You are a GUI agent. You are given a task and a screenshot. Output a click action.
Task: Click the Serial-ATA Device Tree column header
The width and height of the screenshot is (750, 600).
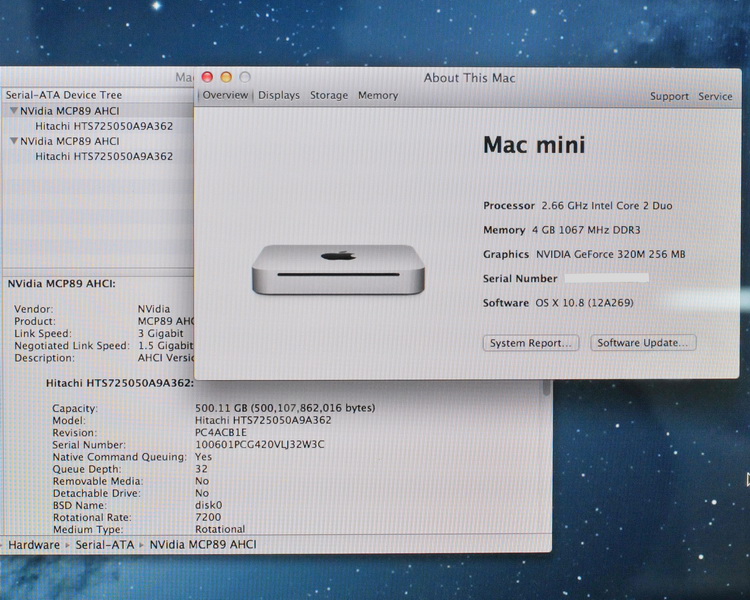click(x=98, y=95)
